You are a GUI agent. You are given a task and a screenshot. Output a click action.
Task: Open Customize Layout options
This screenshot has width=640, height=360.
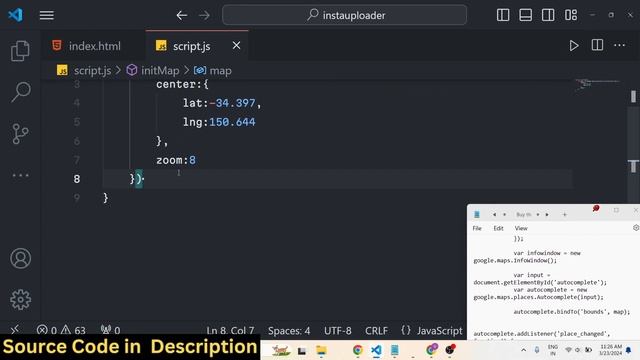click(x=571, y=15)
